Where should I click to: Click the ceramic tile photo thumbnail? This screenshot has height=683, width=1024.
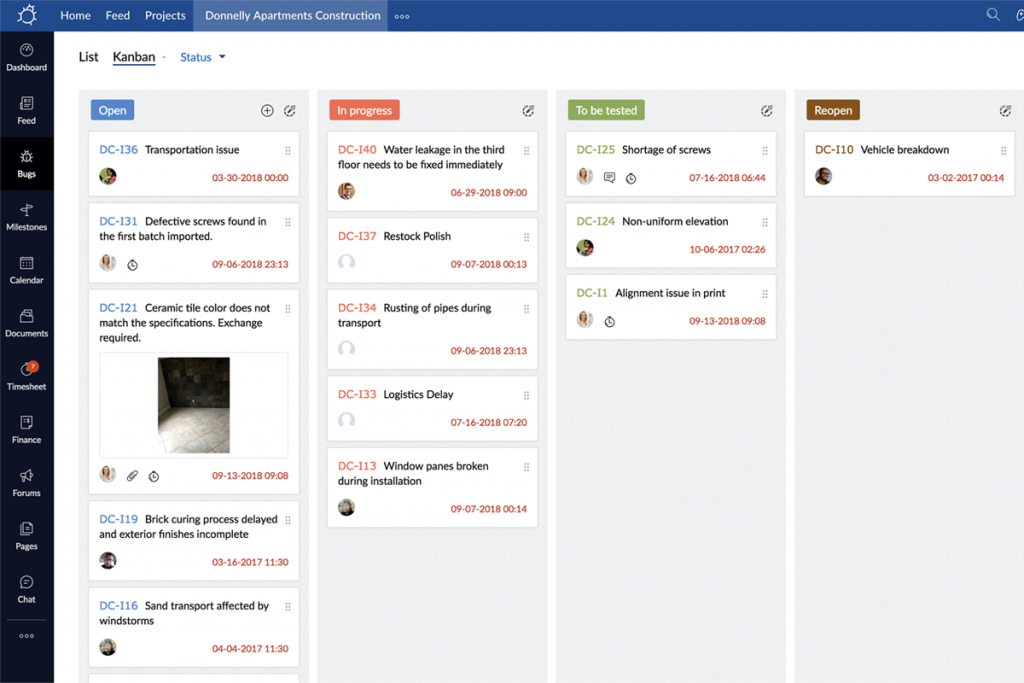point(193,404)
